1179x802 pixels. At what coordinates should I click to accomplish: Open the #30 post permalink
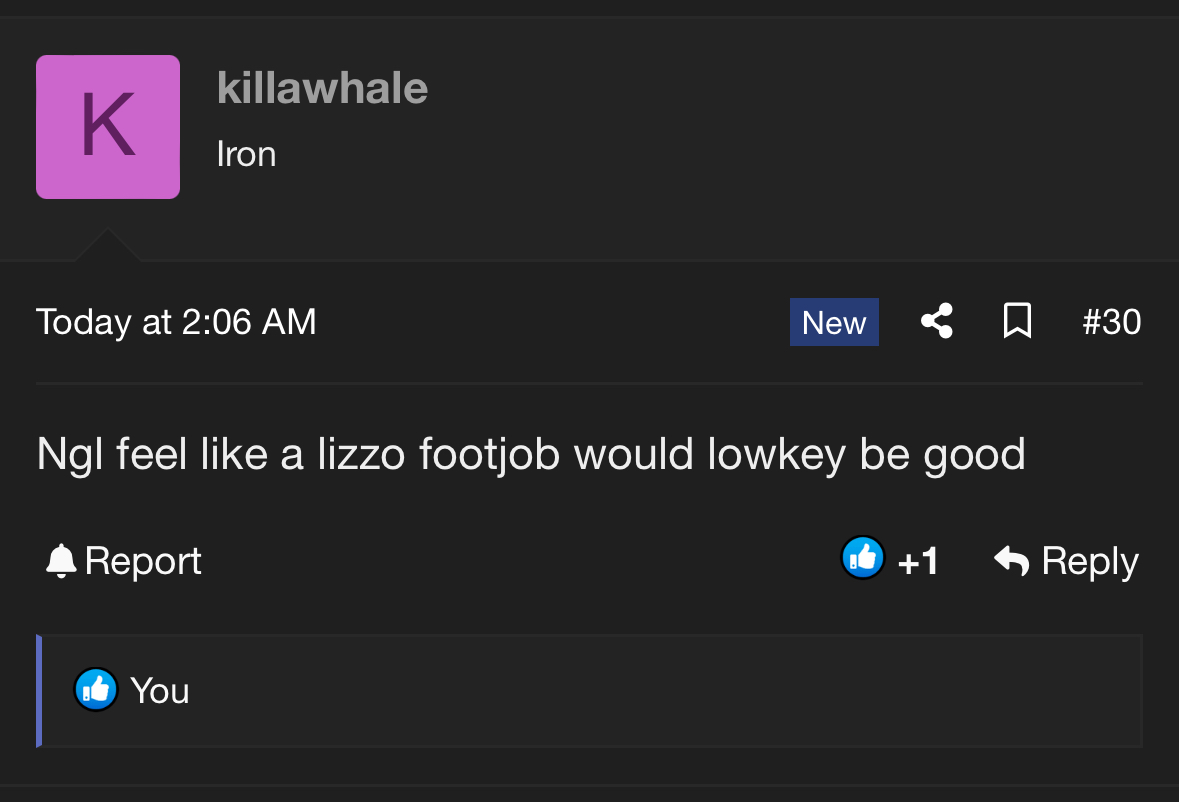1111,322
